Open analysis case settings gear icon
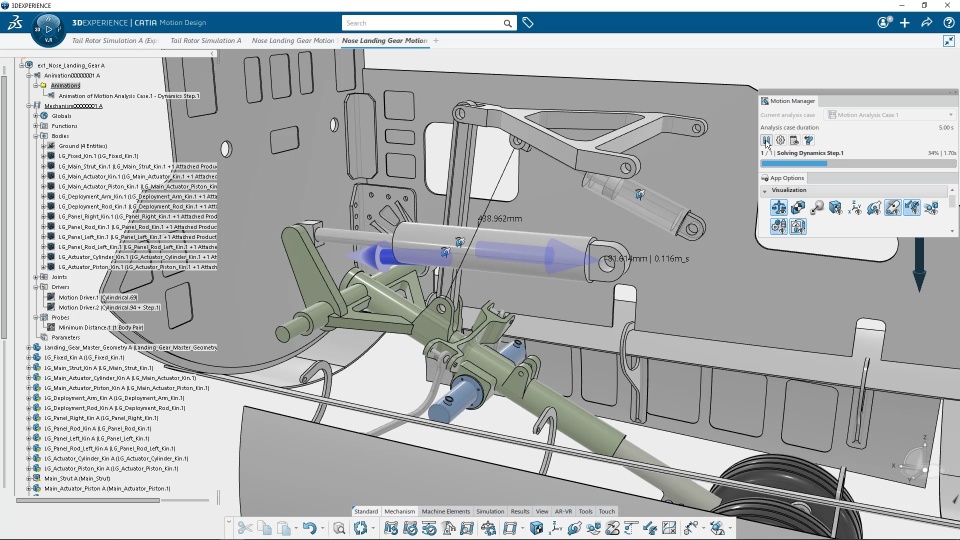Viewport: 960px width, 540px height. coord(780,140)
